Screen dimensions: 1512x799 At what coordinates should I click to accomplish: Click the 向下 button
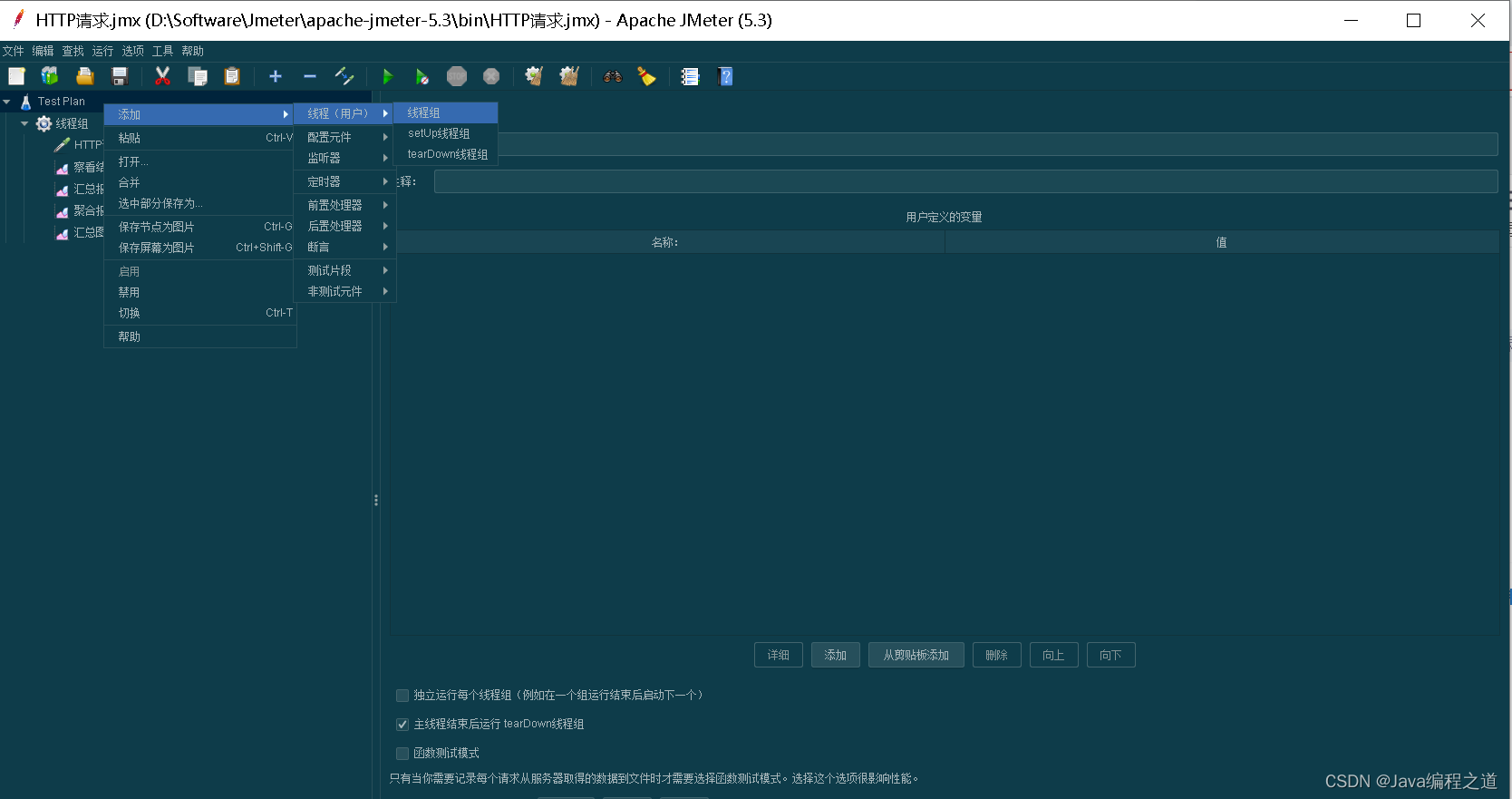tap(1111, 655)
